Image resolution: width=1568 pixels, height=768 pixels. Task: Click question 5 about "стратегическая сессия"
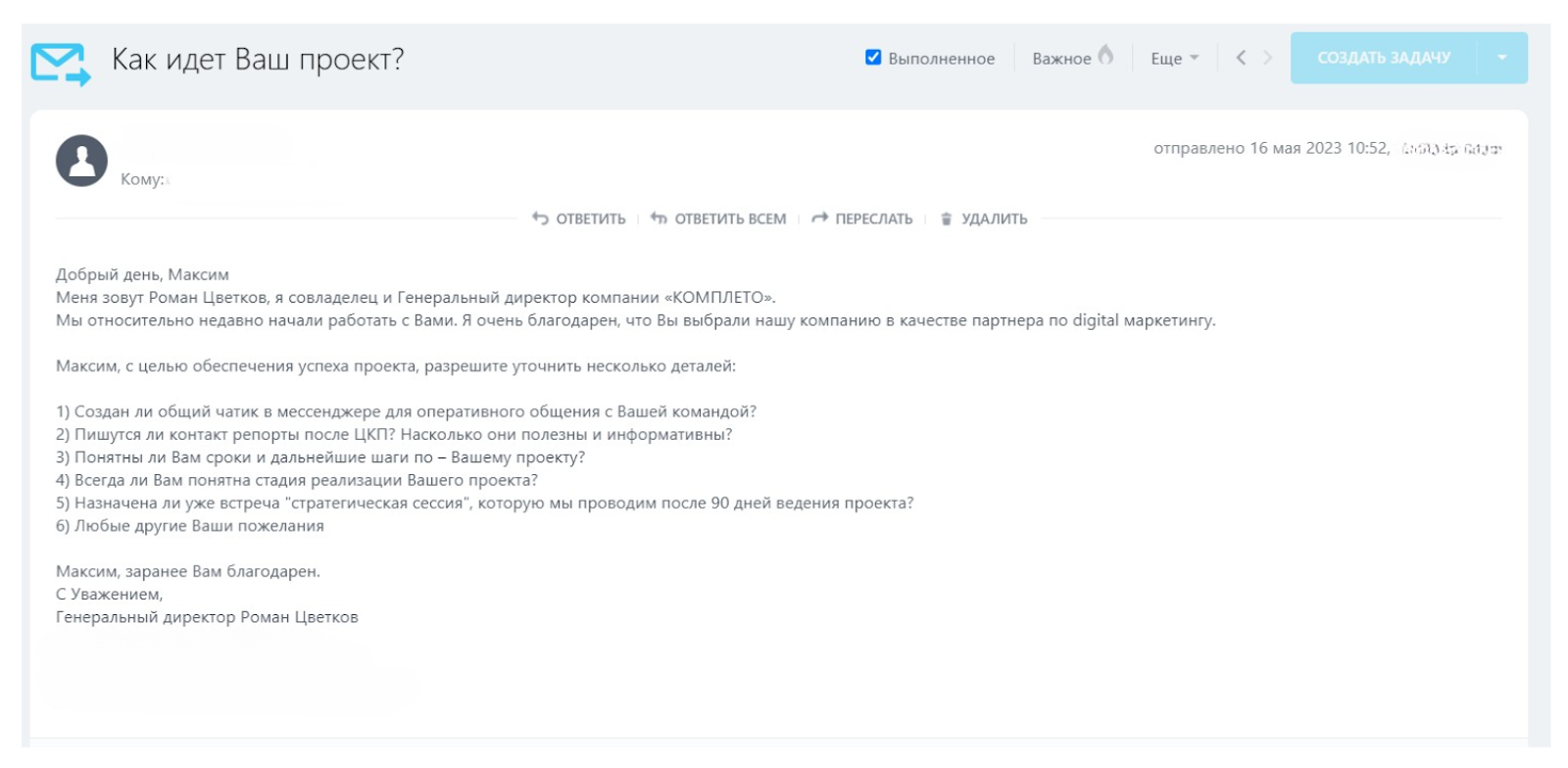(485, 503)
